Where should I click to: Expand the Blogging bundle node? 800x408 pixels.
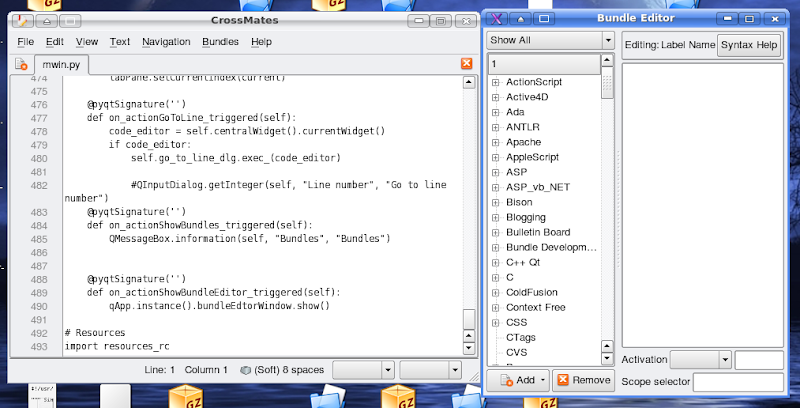pos(495,217)
